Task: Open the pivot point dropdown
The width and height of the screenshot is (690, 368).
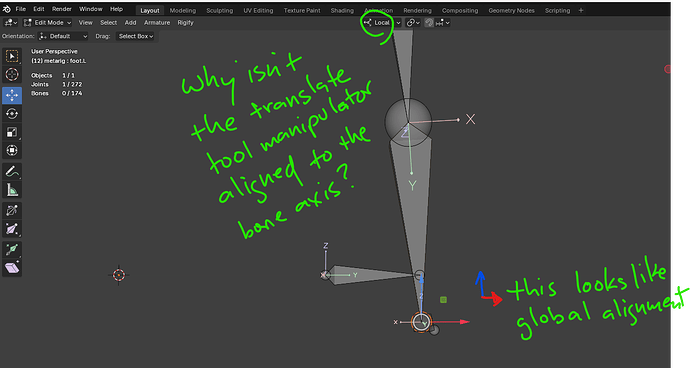Action: 413,23
